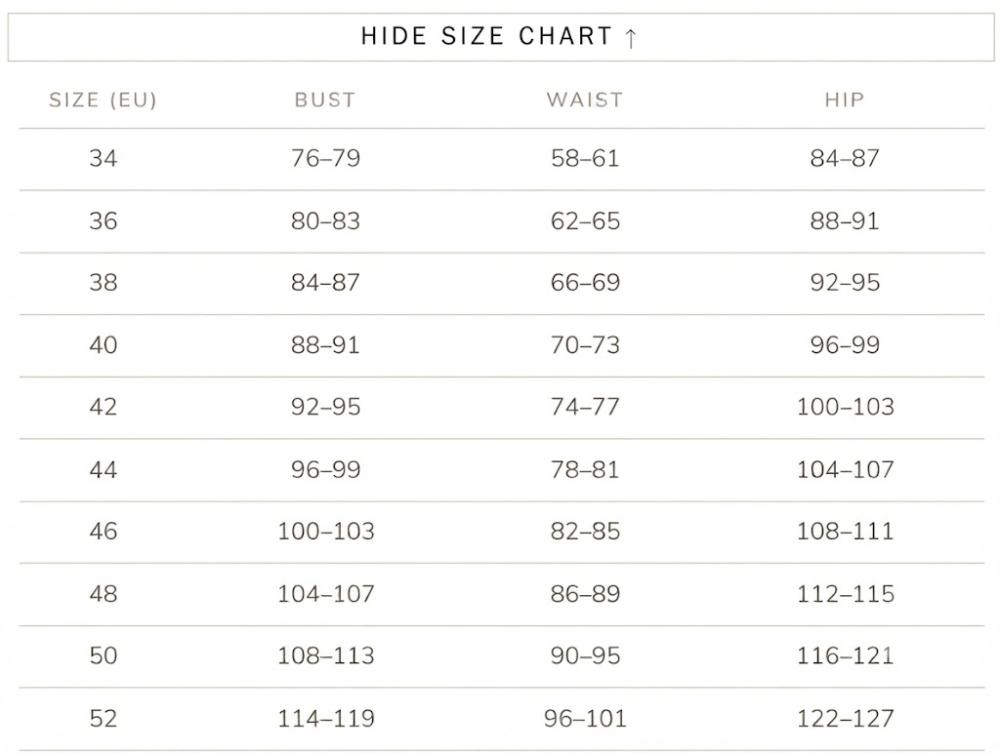Click size 40 row label
1000x753 pixels.
tap(103, 345)
